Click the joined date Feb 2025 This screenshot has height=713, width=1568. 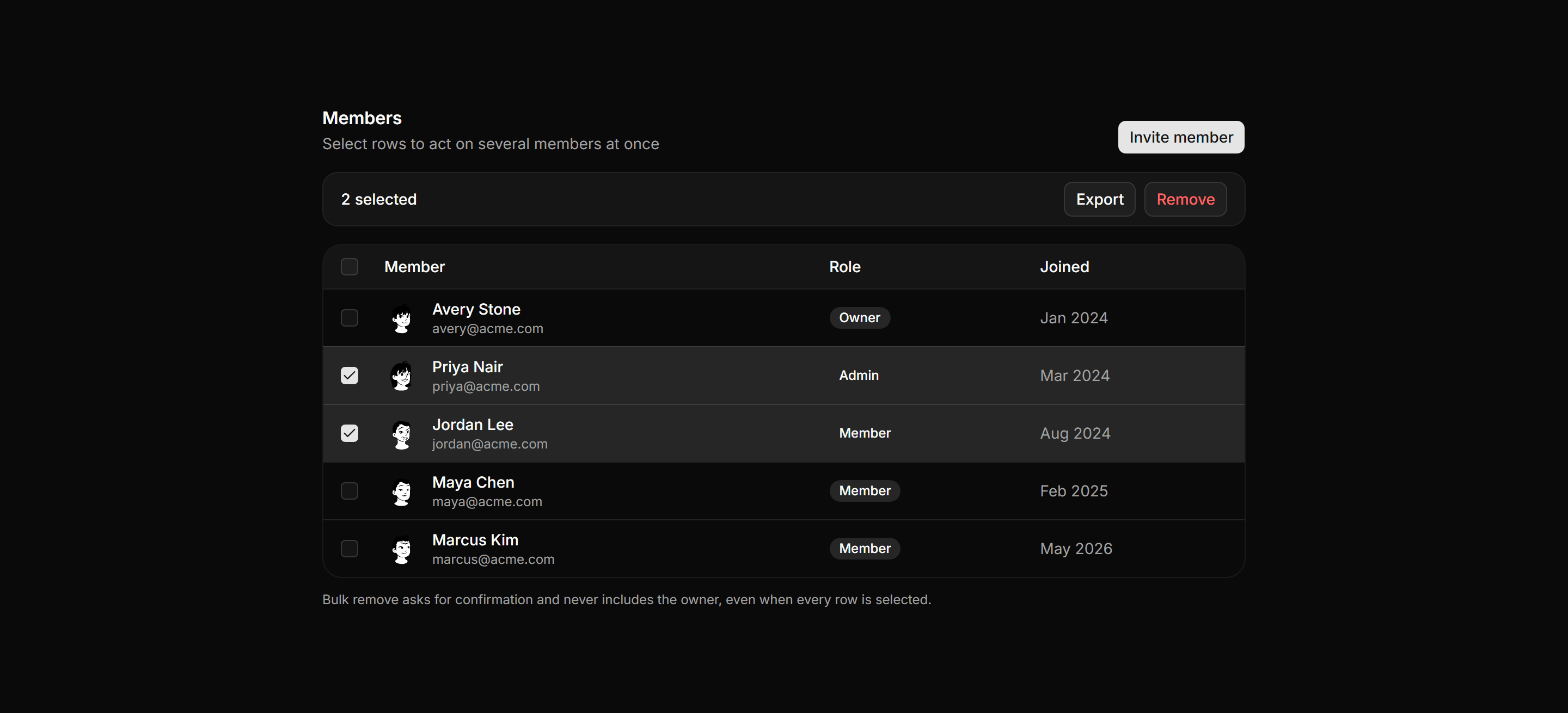click(1074, 491)
